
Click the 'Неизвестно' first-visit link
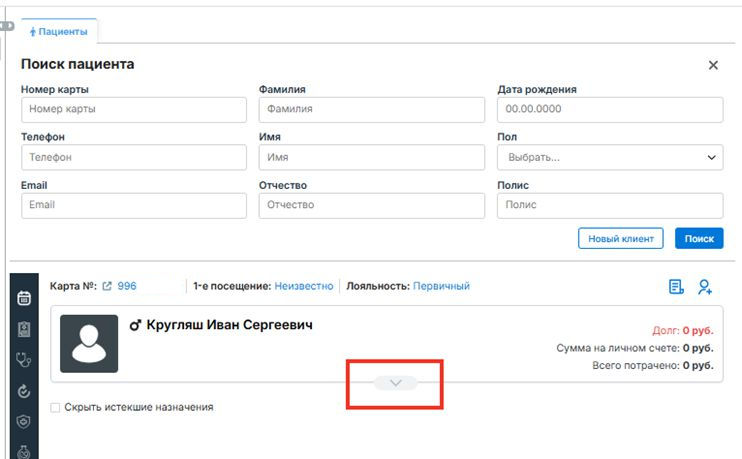304,286
